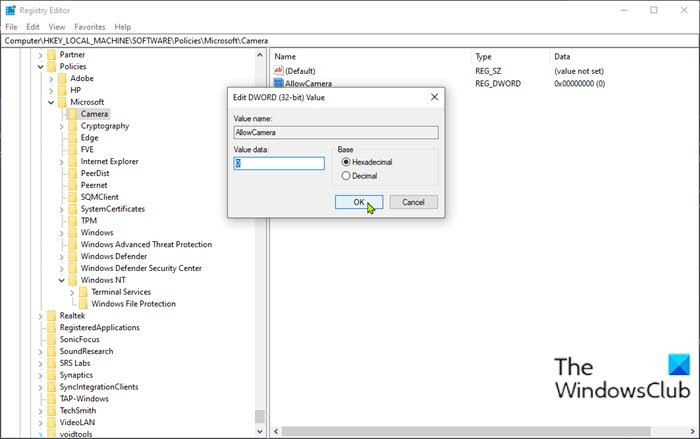Confirm the DWORD edit with OK

359,202
